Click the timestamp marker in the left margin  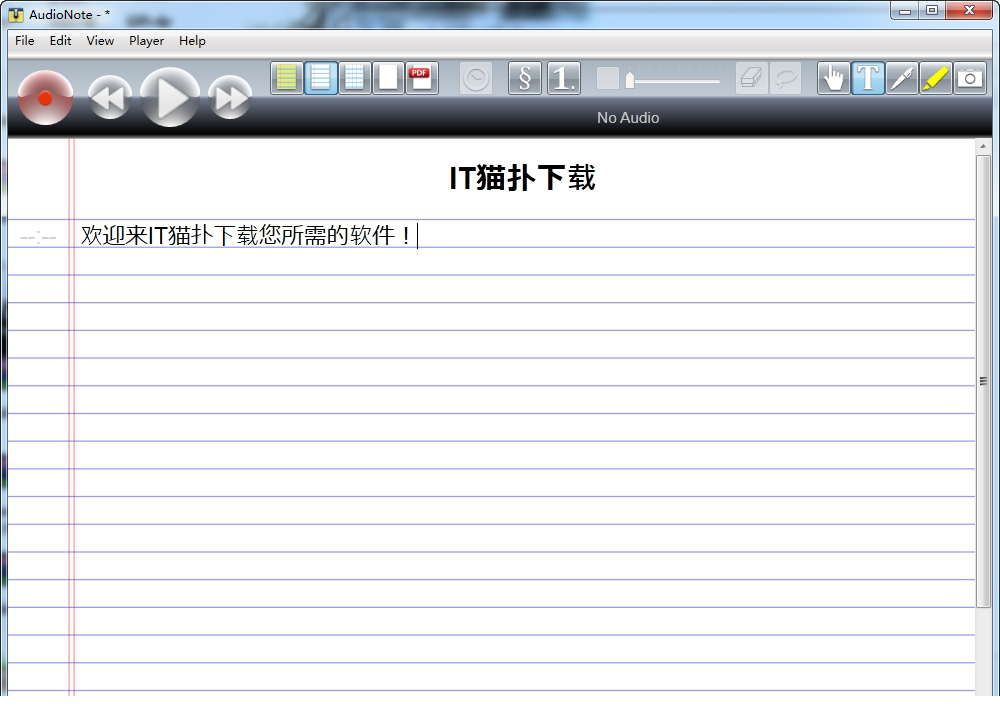point(38,238)
